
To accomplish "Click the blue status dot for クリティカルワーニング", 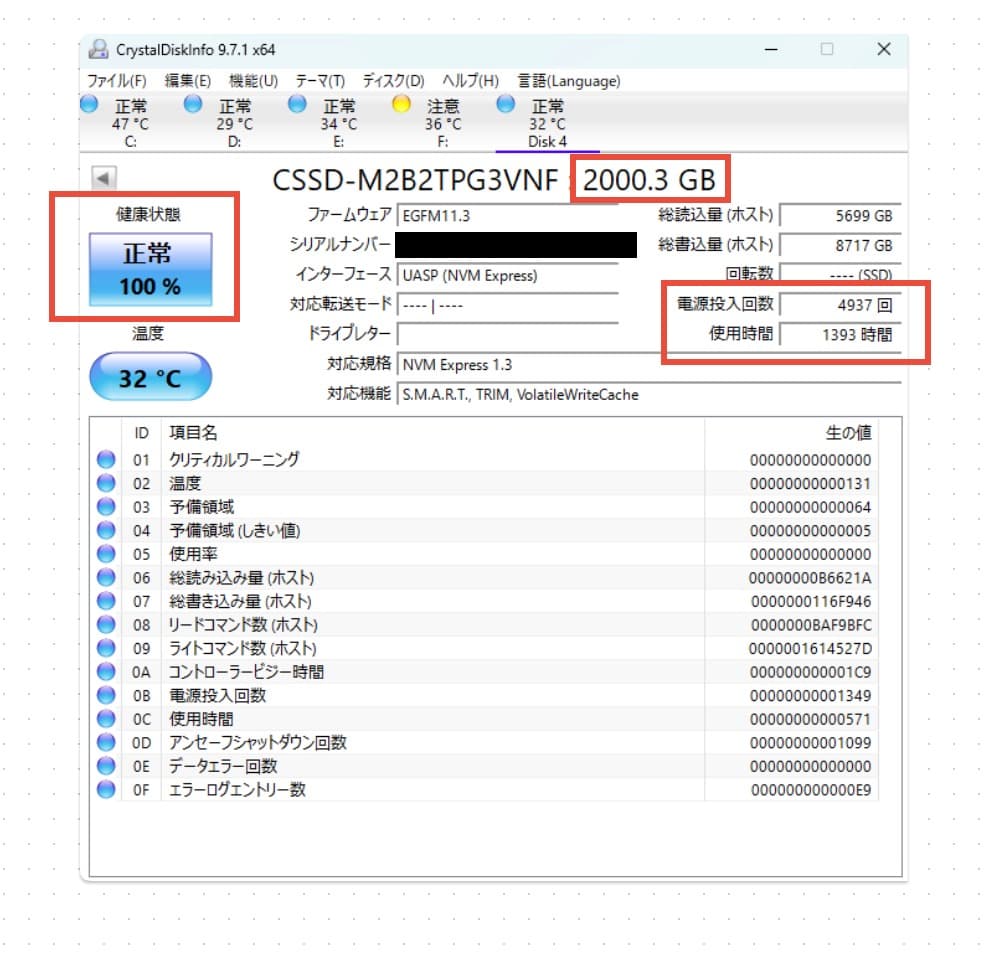I will [104, 460].
